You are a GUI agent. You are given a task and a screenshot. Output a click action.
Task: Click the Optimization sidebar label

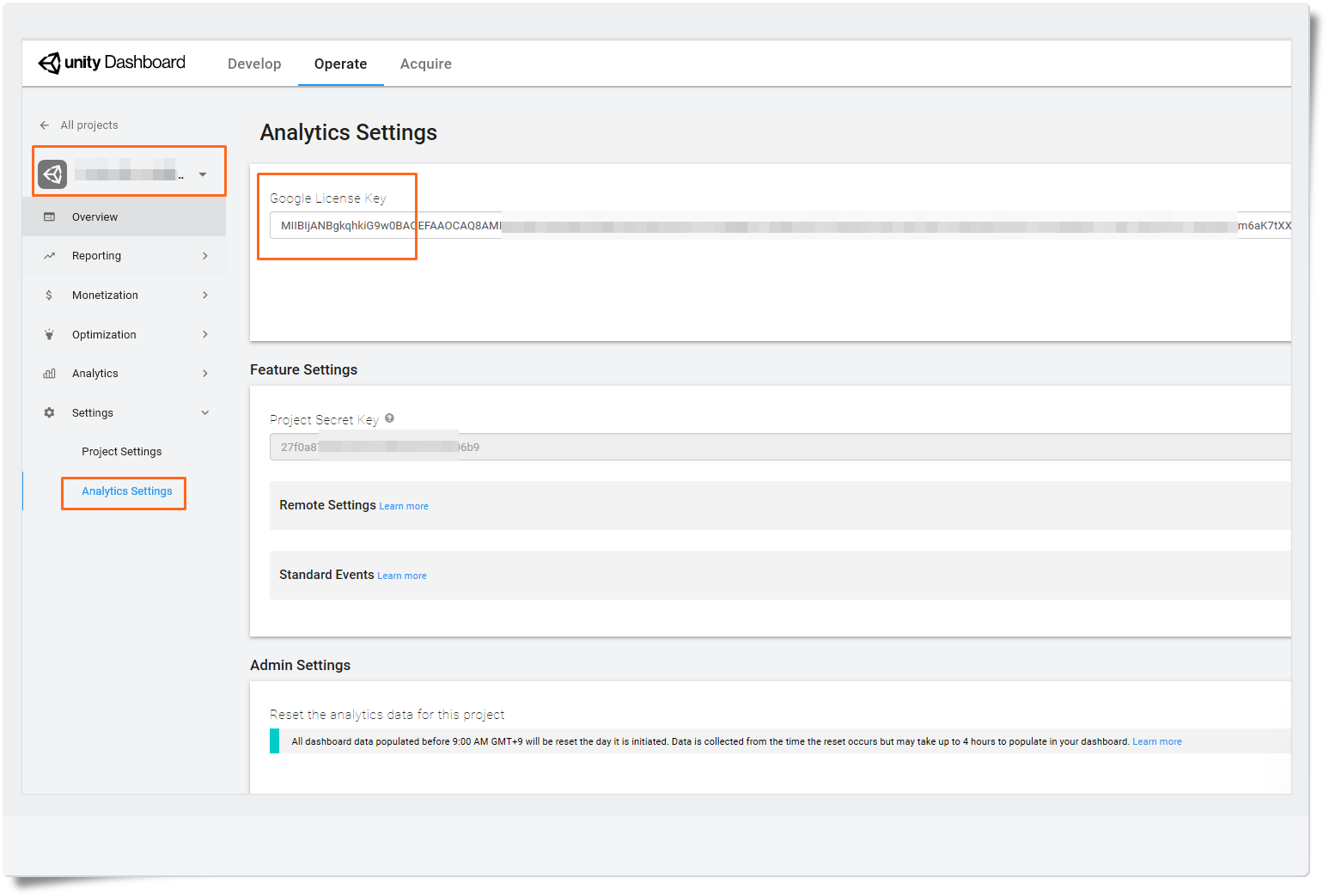[104, 335]
